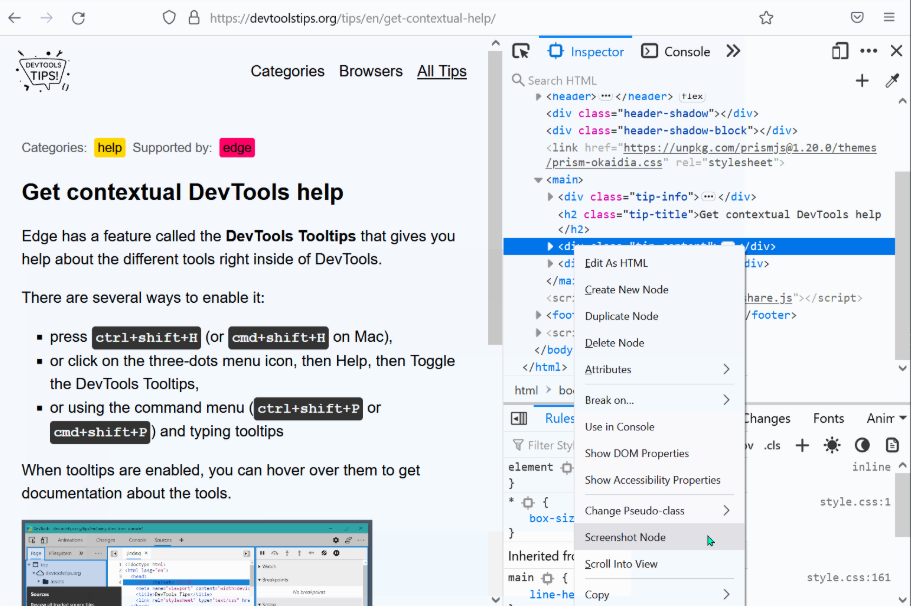This screenshot has width=911, height=606.
Task: Click the add new rule plus icon
Action: pos(801,445)
